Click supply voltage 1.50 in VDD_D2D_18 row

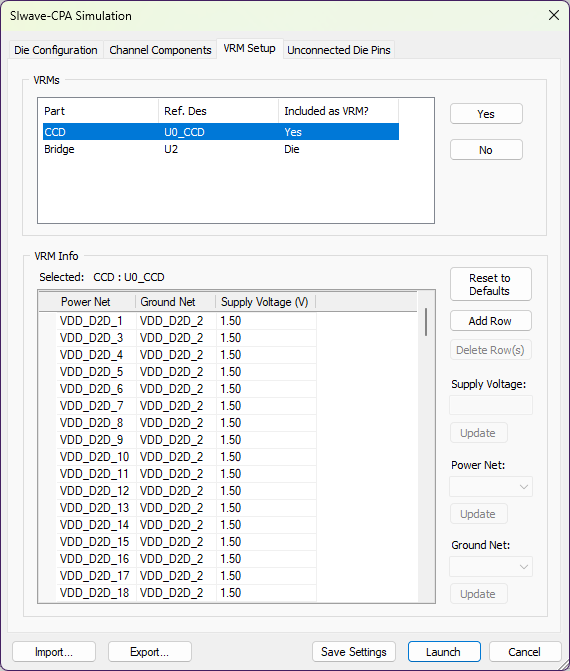[x=266, y=593]
